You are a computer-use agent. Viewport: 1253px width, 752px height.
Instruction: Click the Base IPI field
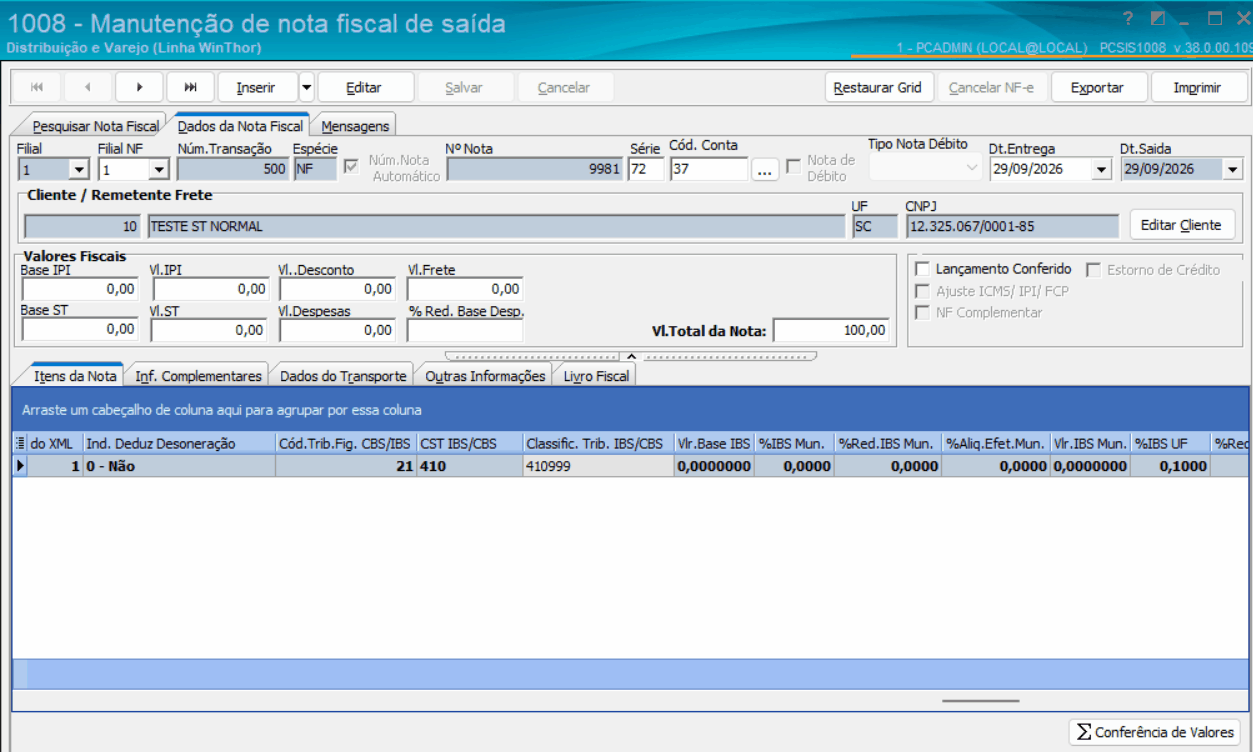click(79, 289)
